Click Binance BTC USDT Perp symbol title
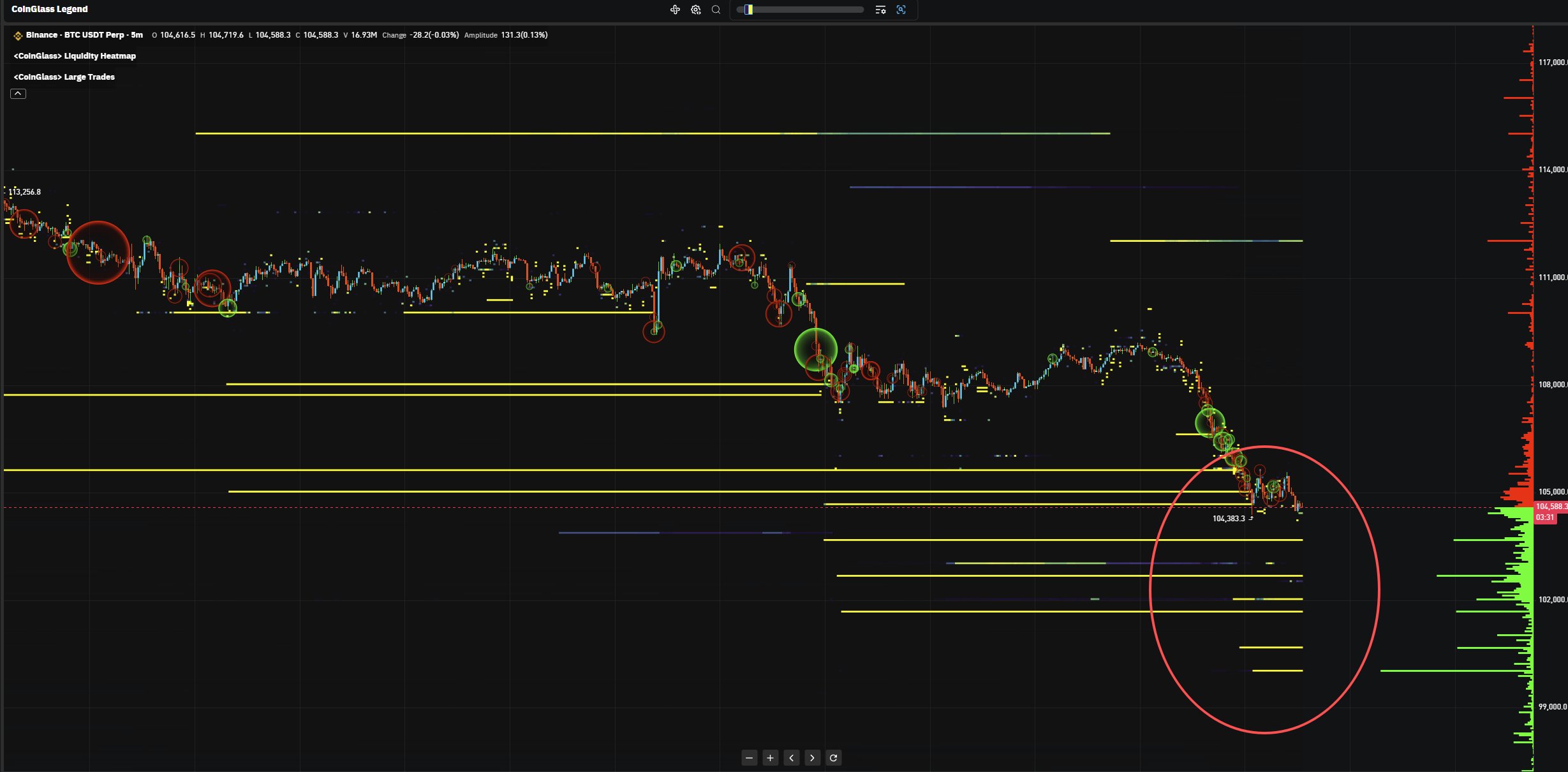Screen dimensions: 1568x772 pos(84,35)
